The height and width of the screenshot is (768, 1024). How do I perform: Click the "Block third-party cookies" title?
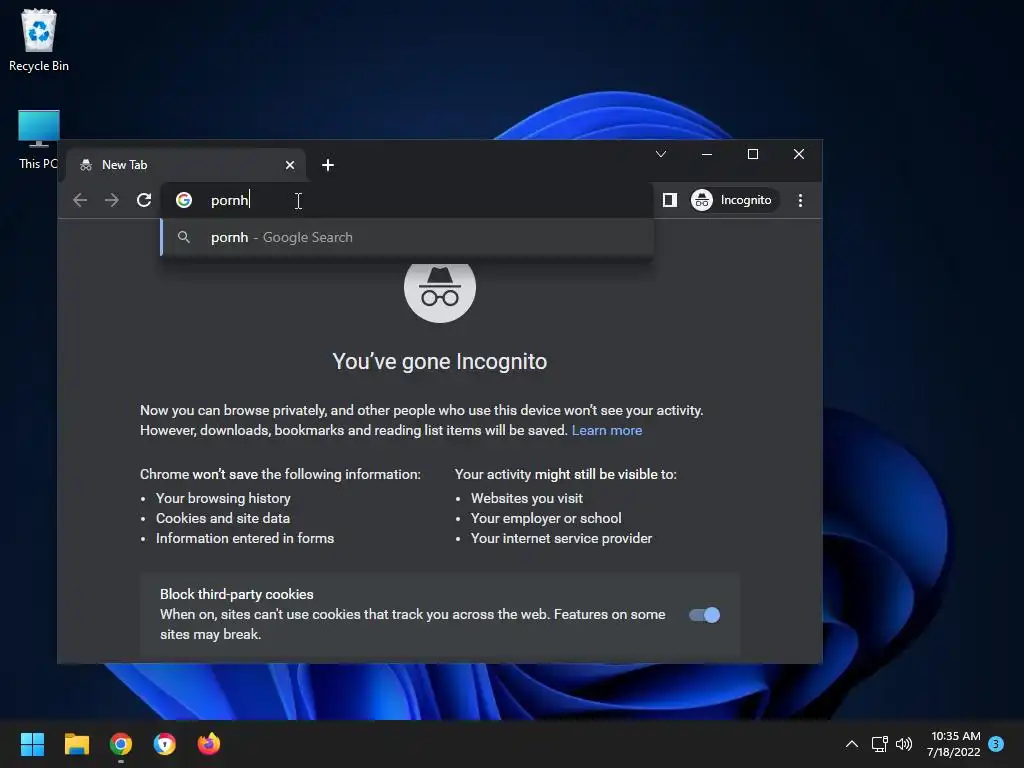click(x=236, y=594)
